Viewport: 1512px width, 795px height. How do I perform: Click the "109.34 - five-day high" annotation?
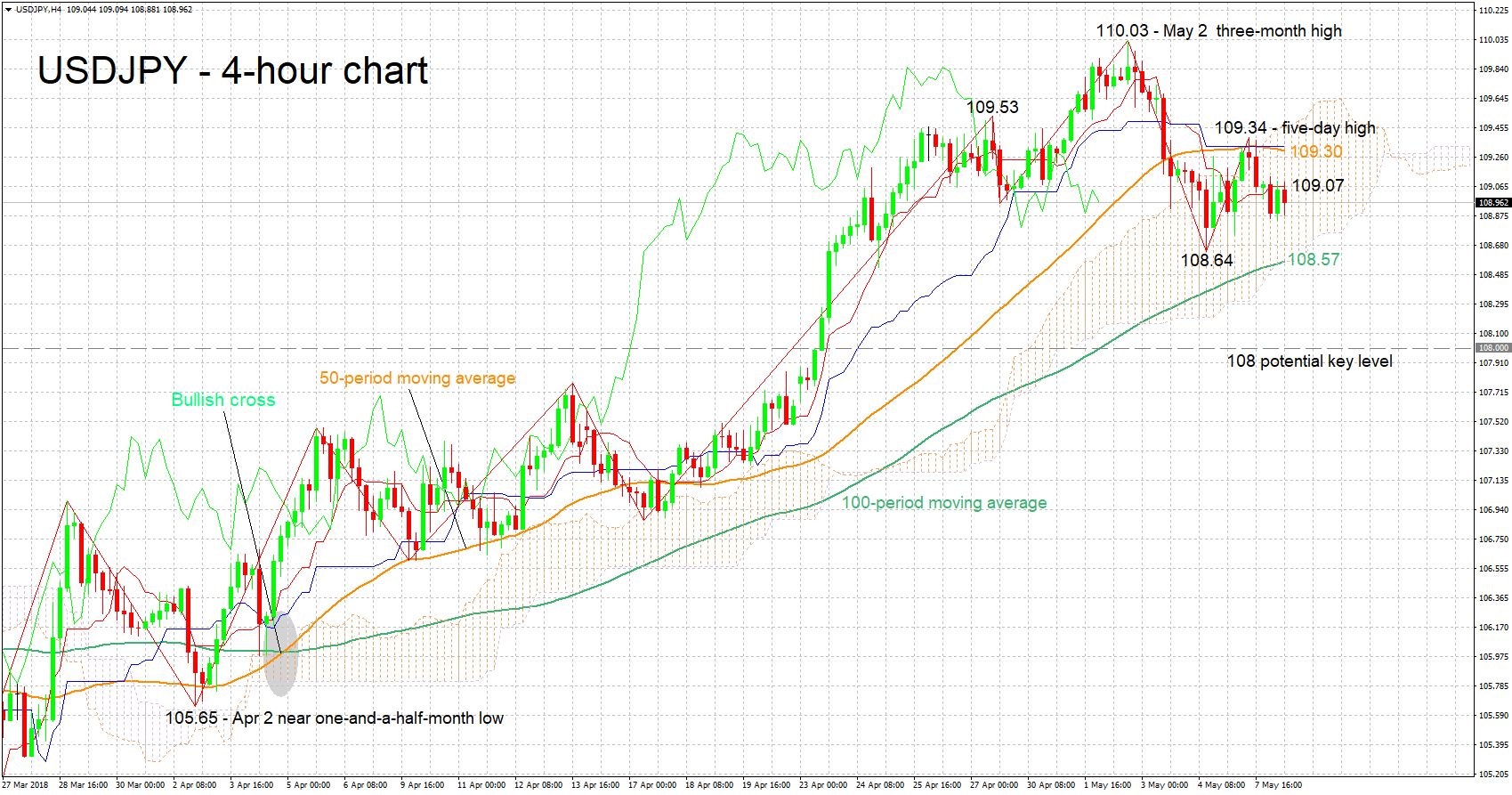1295,128
